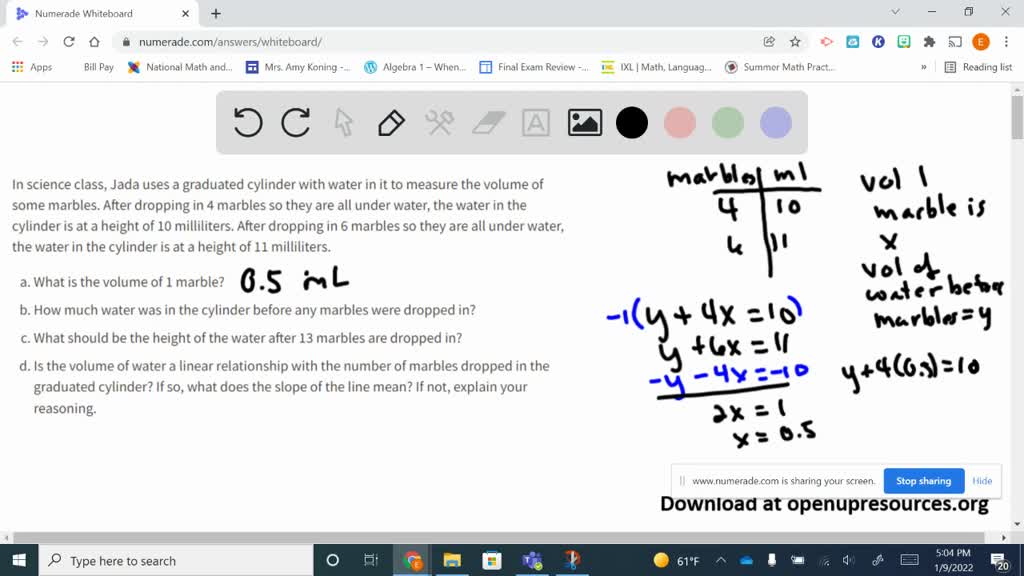Open the notification center
Screen dimensions: 1024x576
(x=1000, y=560)
